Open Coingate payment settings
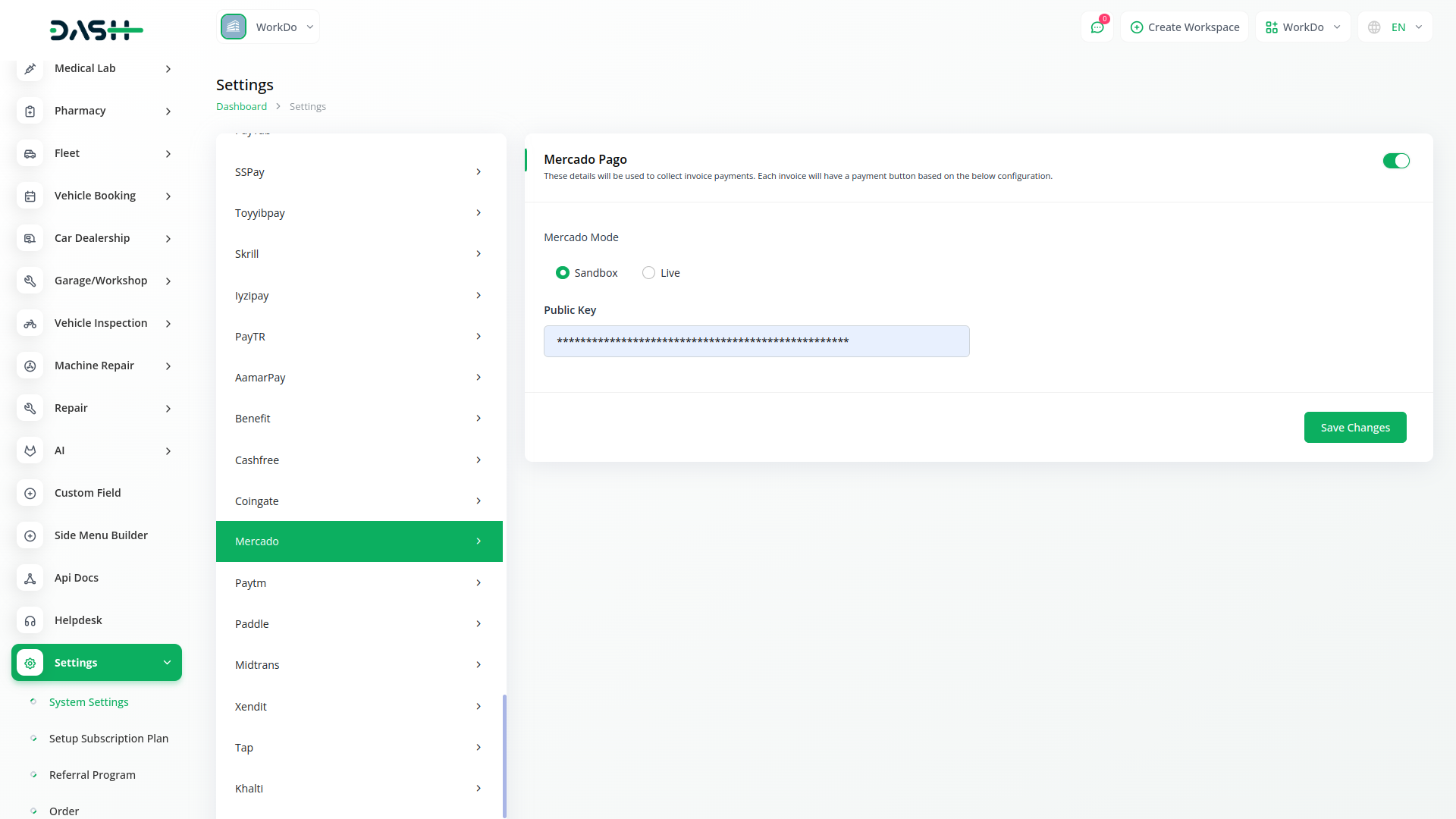The height and width of the screenshot is (819, 1456). [x=359, y=501]
